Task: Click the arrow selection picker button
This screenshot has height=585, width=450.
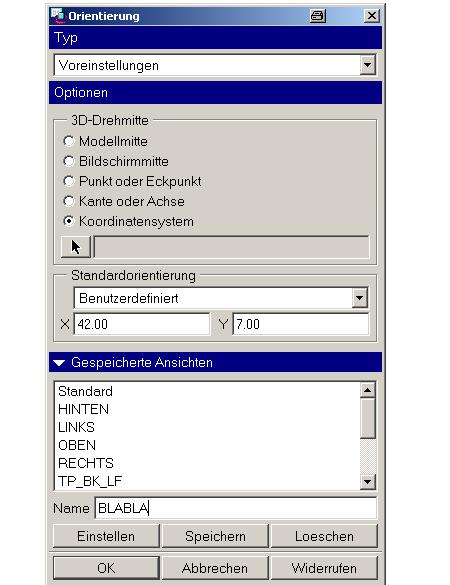Action: [x=76, y=247]
